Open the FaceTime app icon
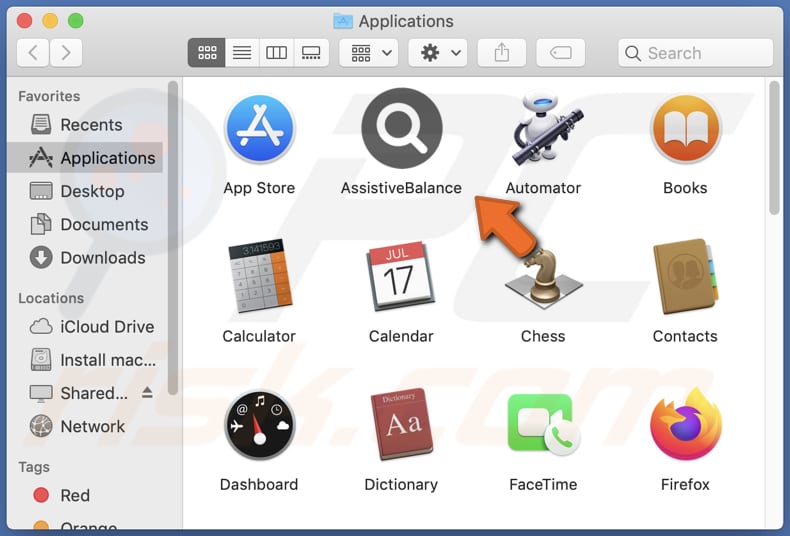 tap(544, 424)
